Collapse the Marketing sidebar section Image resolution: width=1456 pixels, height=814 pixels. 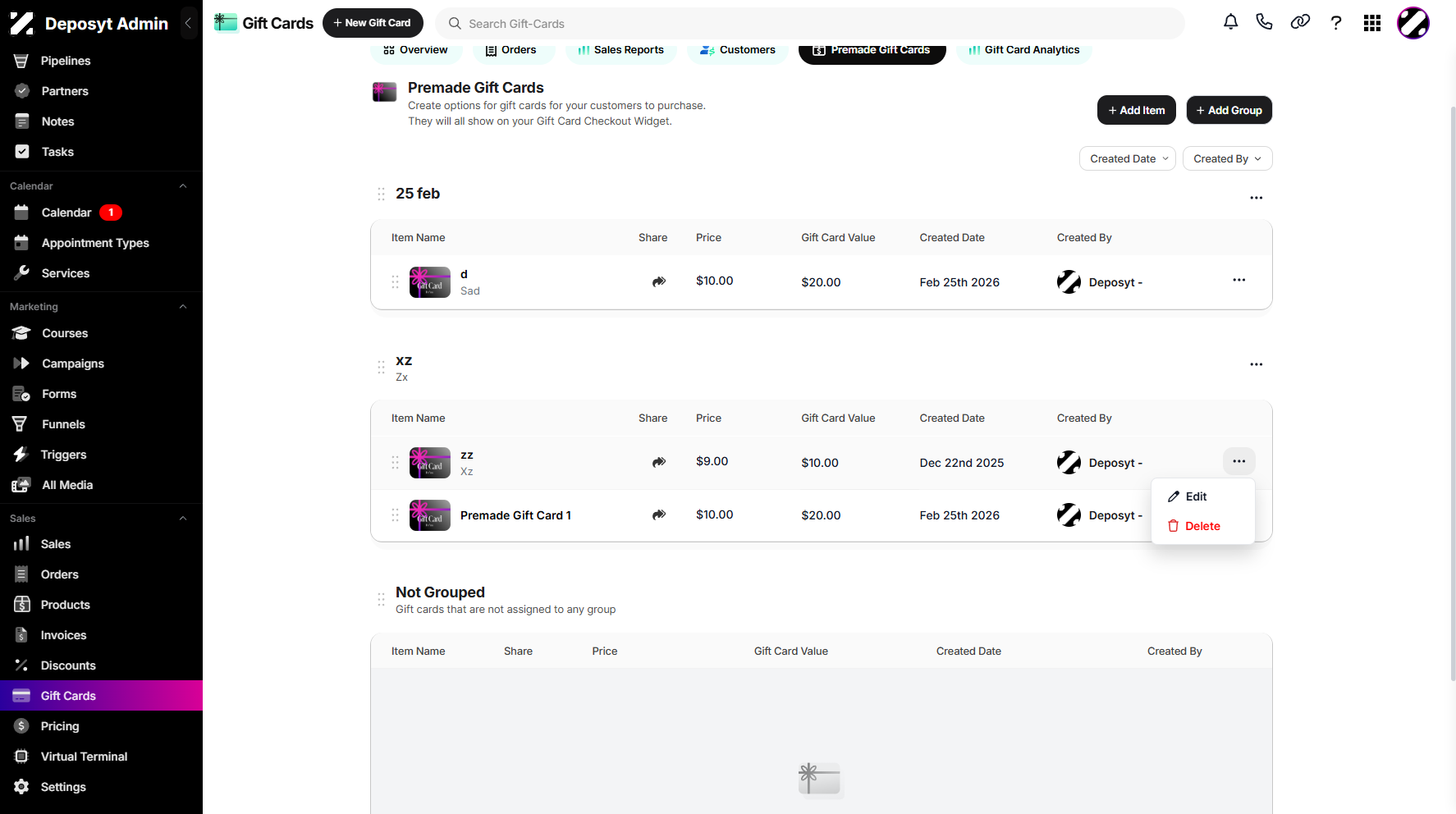coord(183,307)
